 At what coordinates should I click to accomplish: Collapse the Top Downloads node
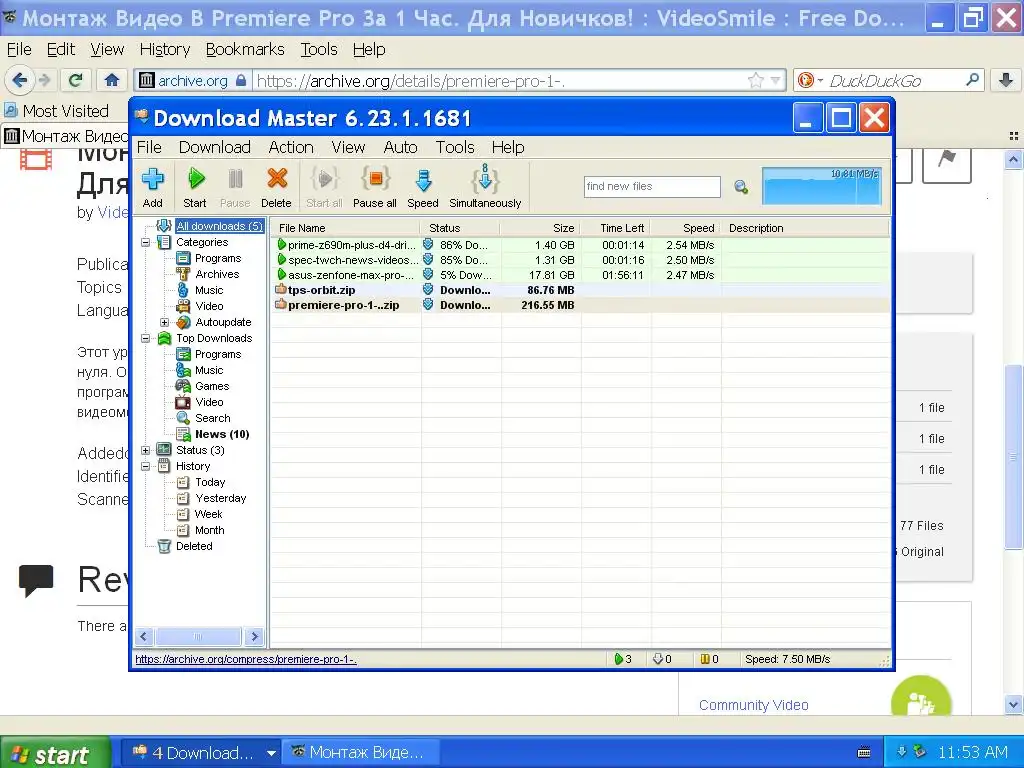(146, 338)
